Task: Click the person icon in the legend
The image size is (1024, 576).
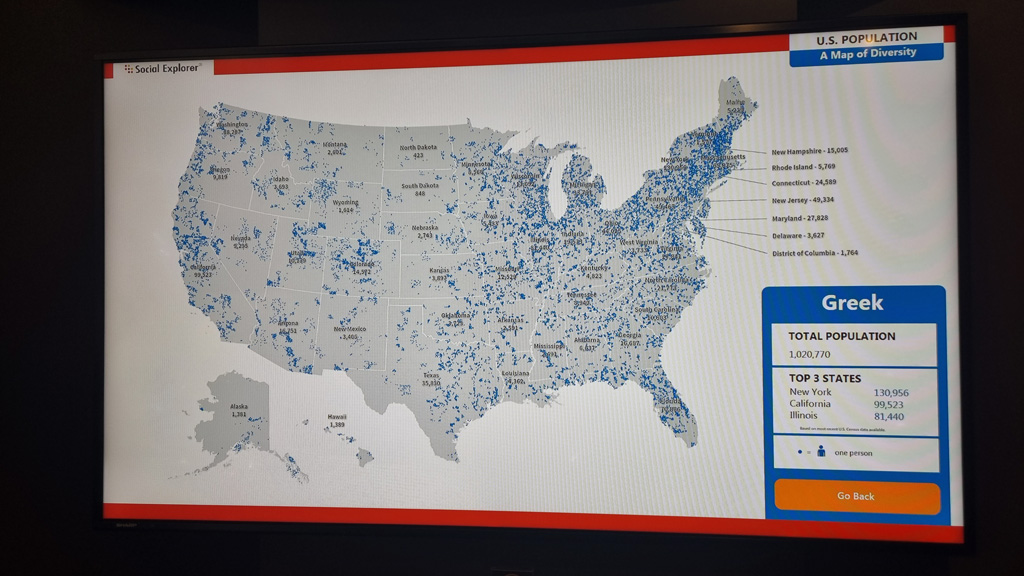Action: tap(821, 451)
